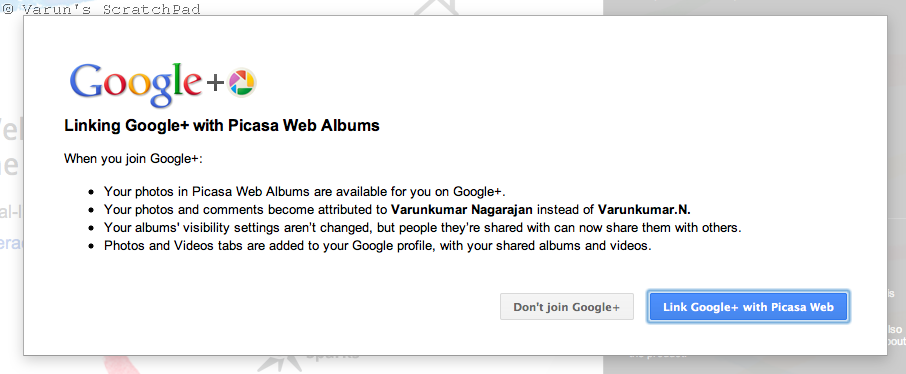Click the Linking Google+ with Picasa Web Albums heading
Image resolution: width=906 pixels, height=374 pixels.
(222, 125)
